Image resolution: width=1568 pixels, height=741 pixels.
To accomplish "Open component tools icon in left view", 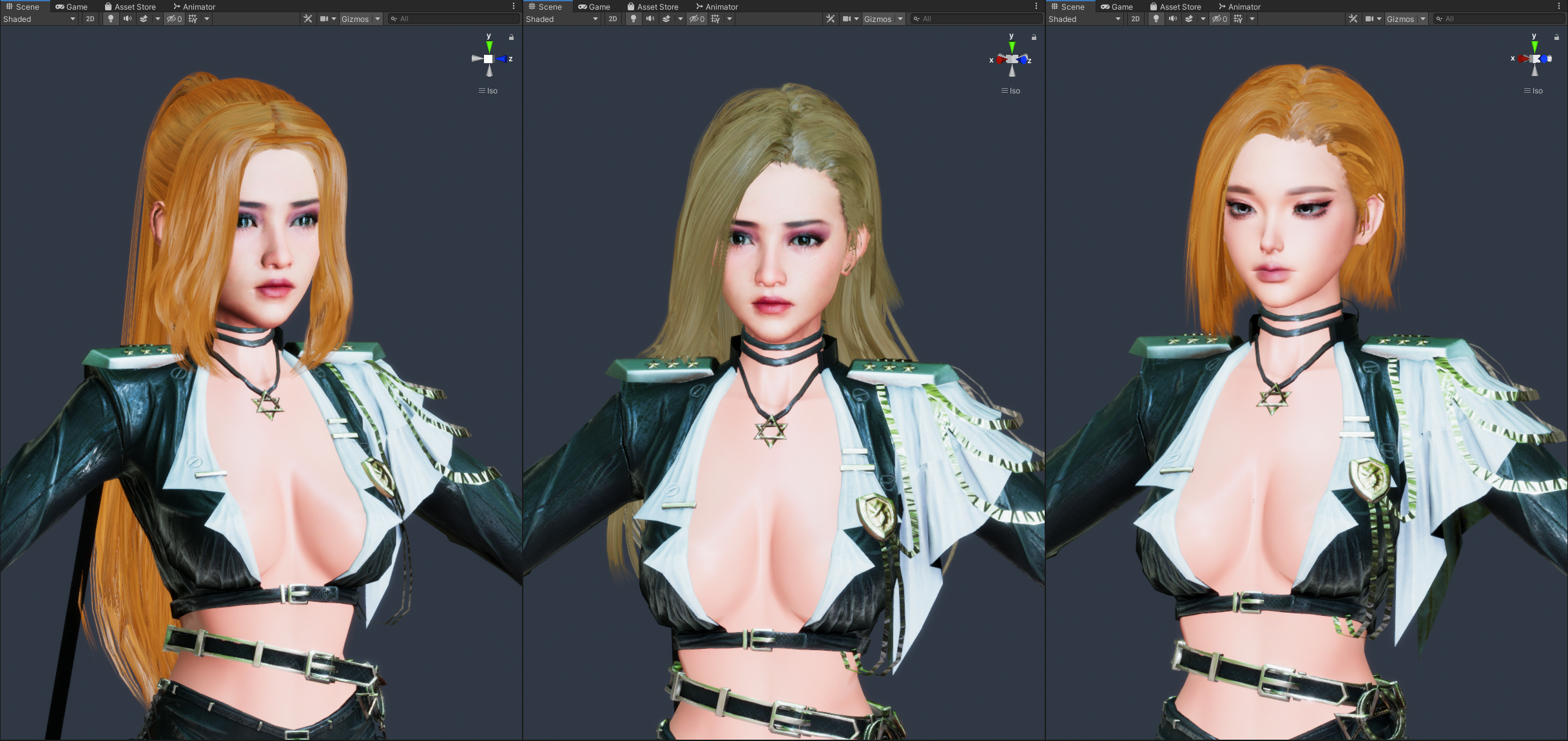I will [x=308, y=19].
